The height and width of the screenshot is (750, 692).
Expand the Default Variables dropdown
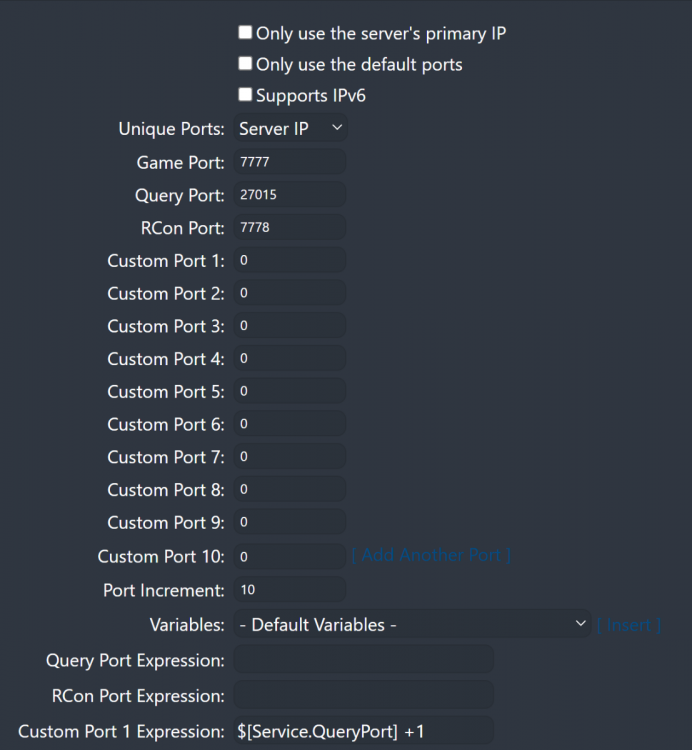[x=413, y=625]
